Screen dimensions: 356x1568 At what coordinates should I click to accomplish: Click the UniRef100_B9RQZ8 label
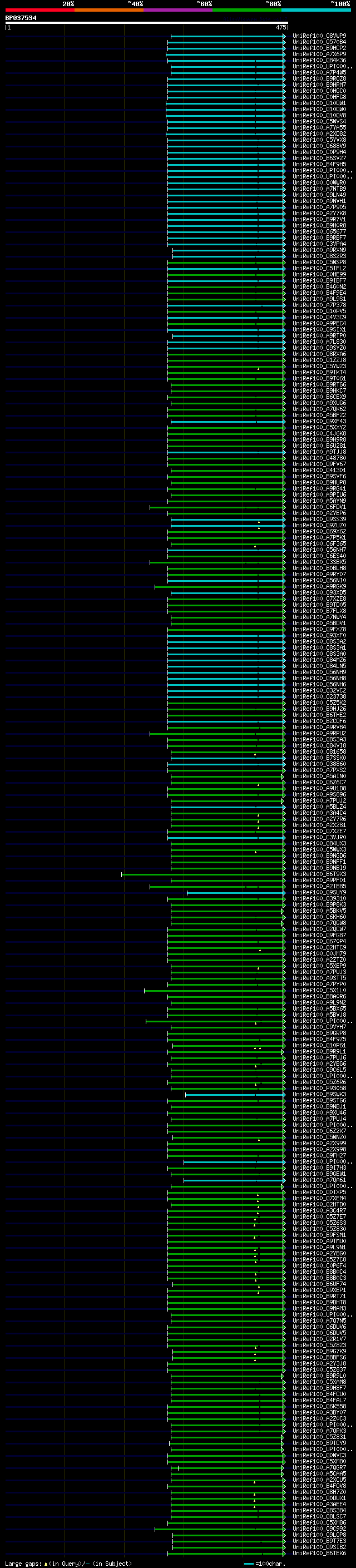(319, 78)
